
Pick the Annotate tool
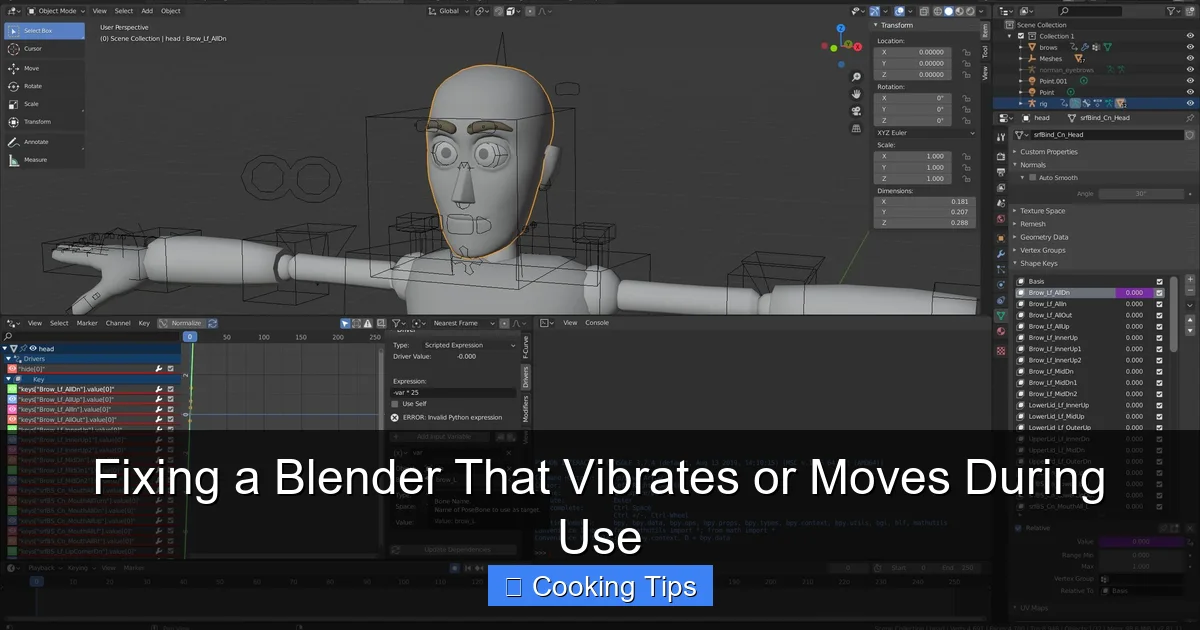[x=33, y=142]
